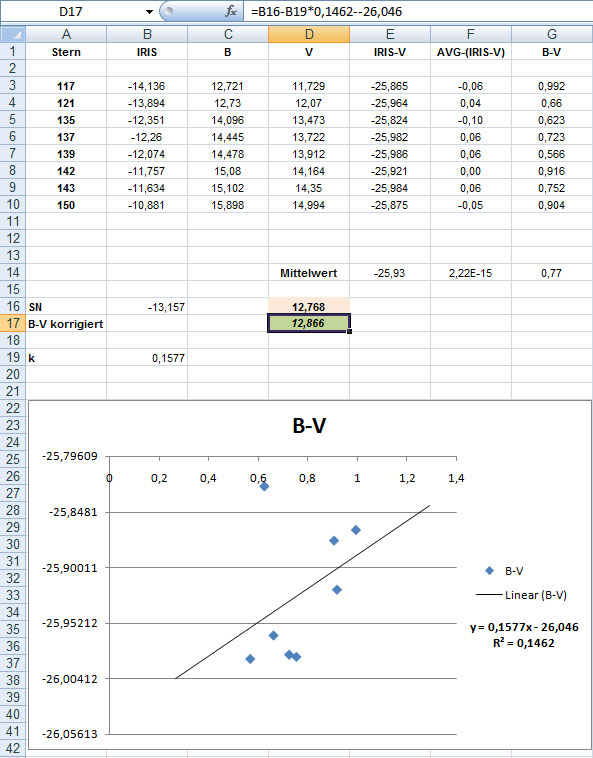Click the Mittelwert label cell

click(309, 273)
